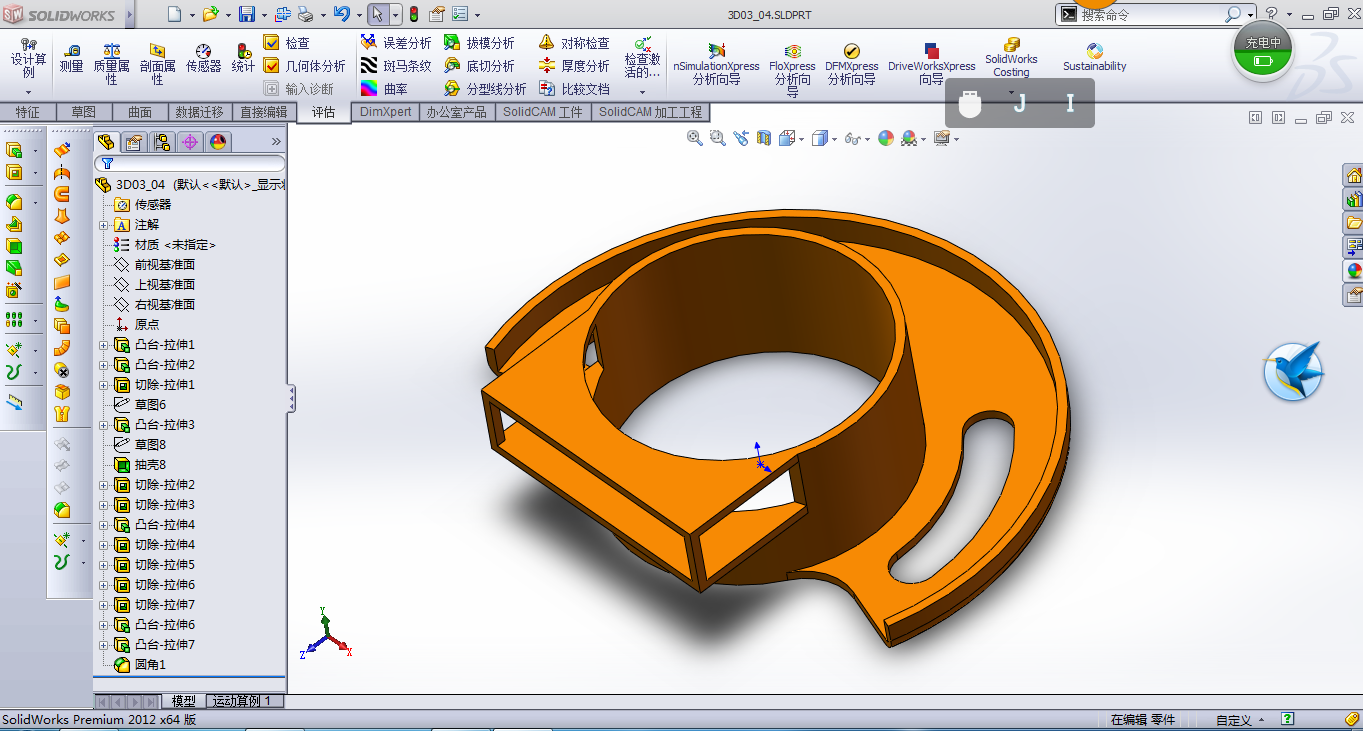The image size is (1363, 731).
Task: Launch DriveWorksXpress wizard
Action: (x=931, y=64)
